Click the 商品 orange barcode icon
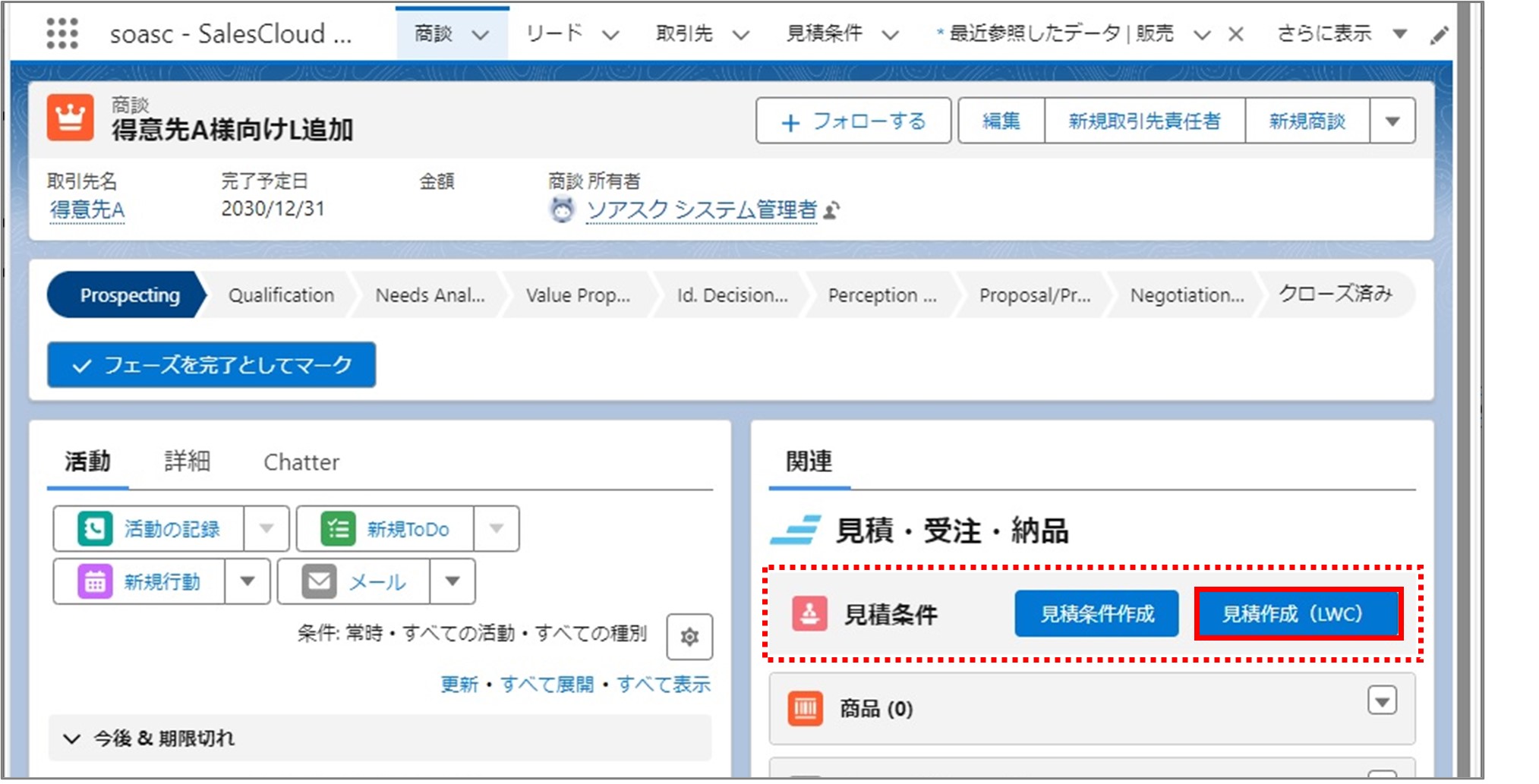Screen dimensions: 1539x784 (805, 709)
